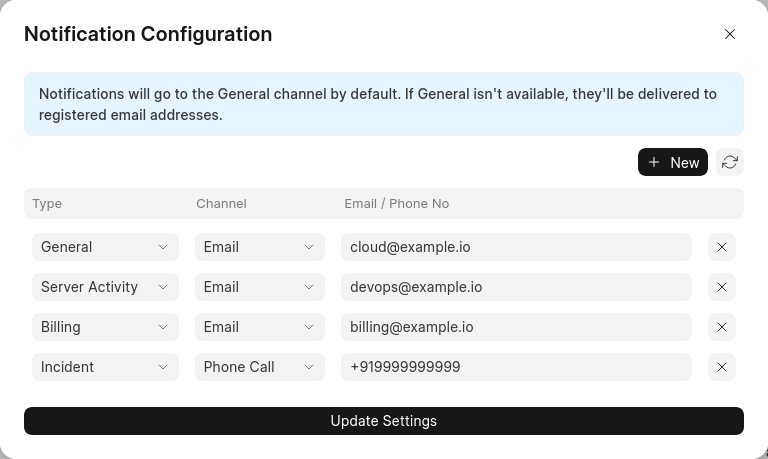Change the Incident type dropdown
The width and height of the screenshot is (768, 459).
click(105, 367)
